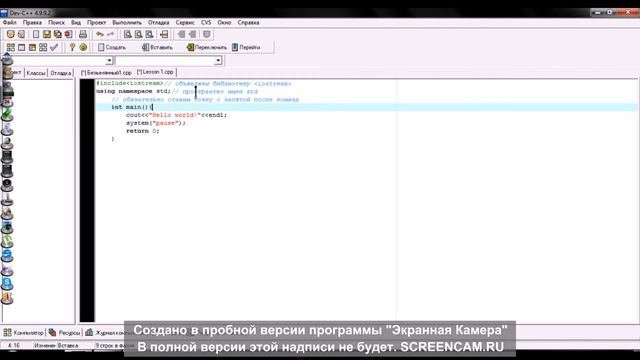Undo the last edit with the toolbar arrow

[100, 34]
